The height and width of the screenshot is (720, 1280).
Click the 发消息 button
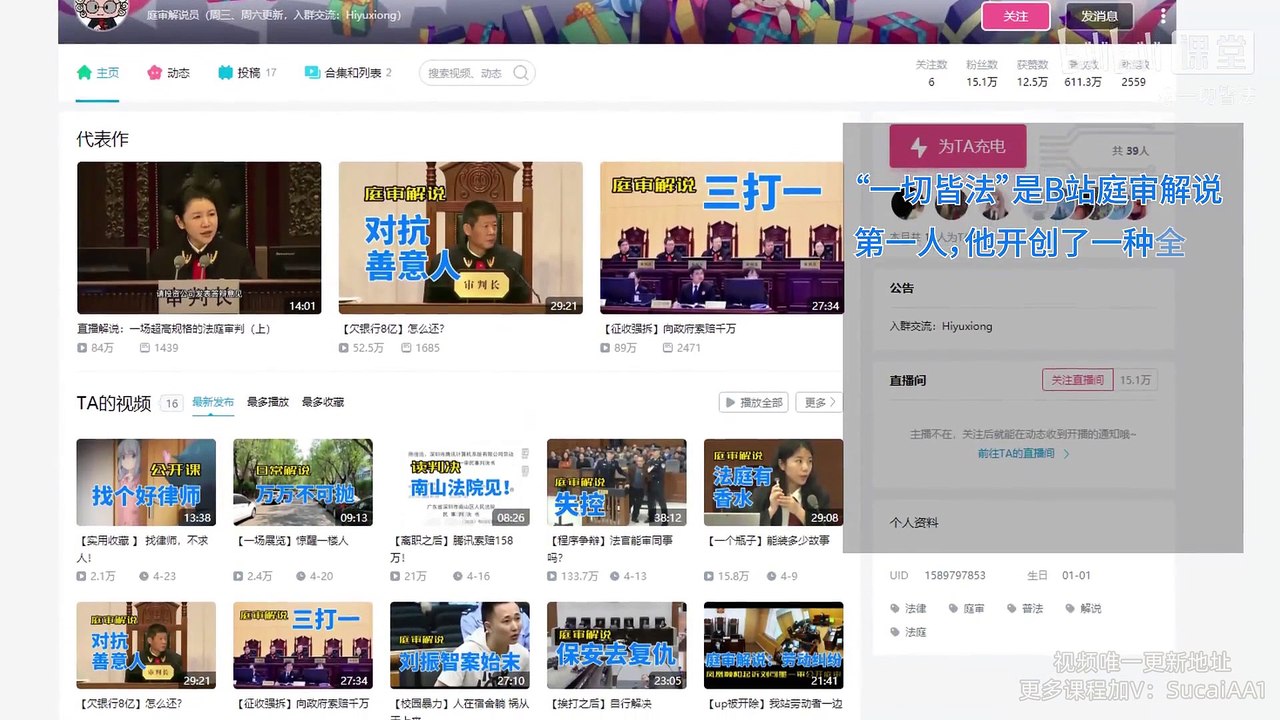pos(1099,16)
